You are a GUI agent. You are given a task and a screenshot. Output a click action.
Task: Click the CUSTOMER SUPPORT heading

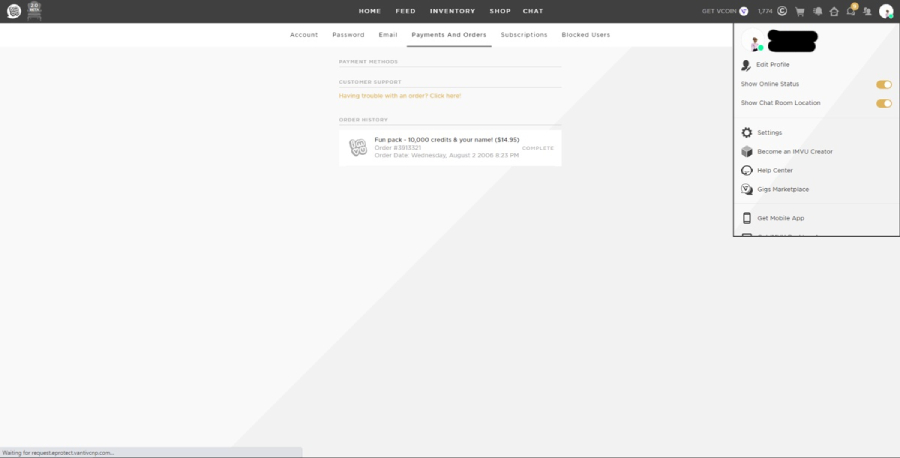(370, 82)
